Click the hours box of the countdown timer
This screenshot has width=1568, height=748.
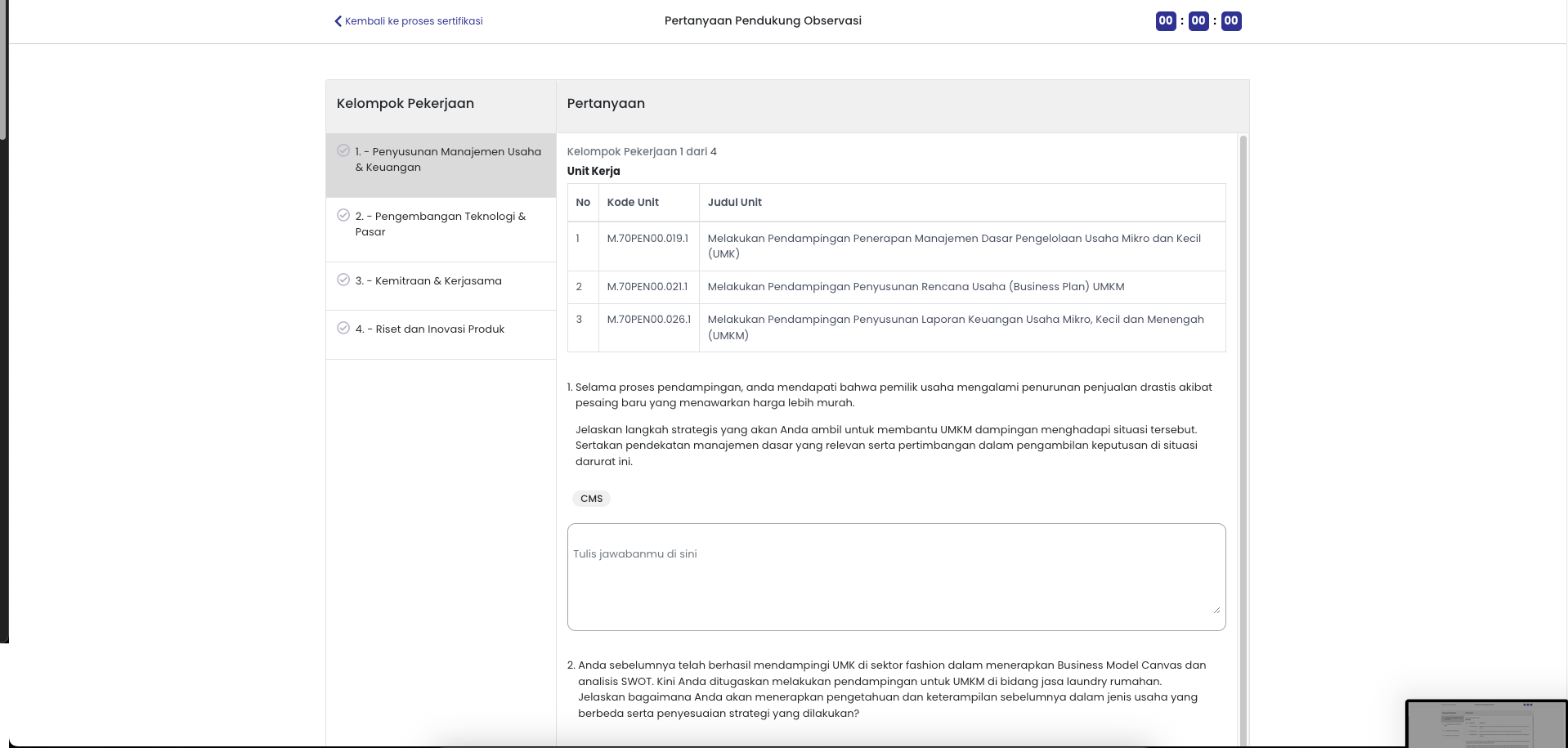click(1166, 20)
